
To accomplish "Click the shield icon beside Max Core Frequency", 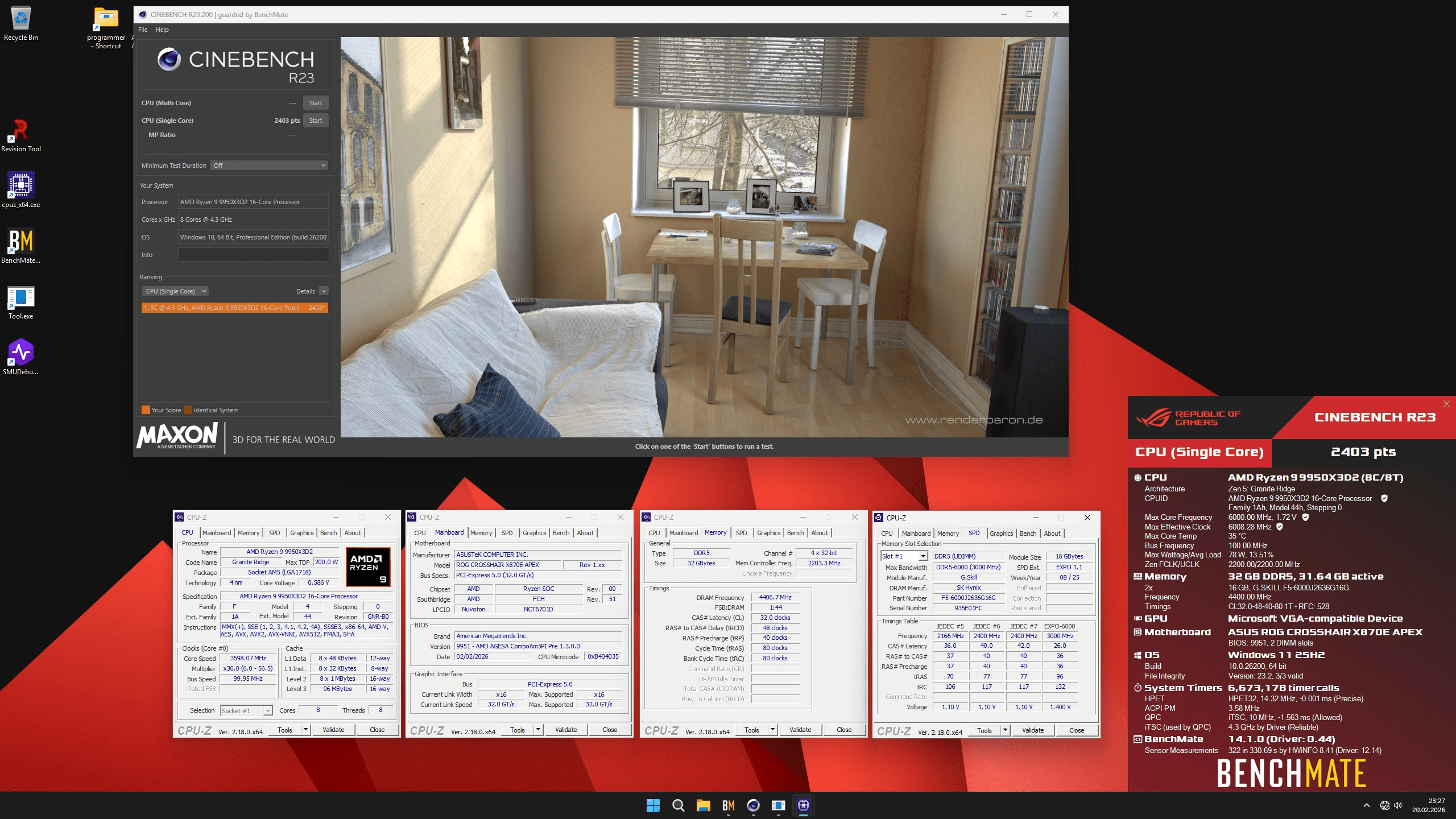I will tap(1306, 517).
